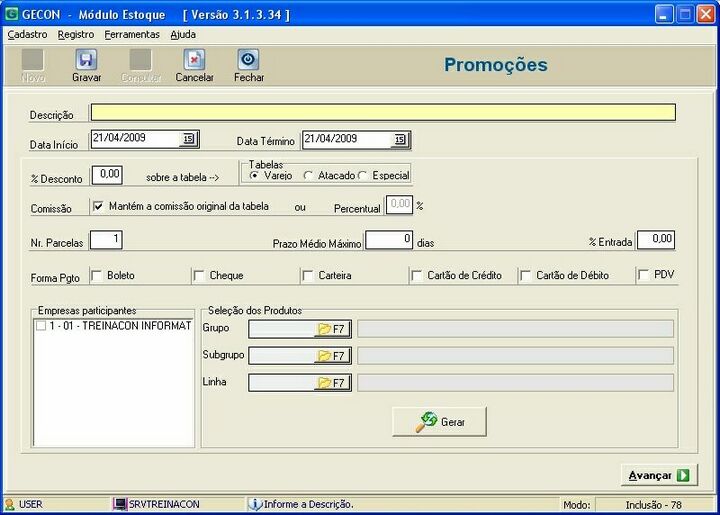The image size is (720, 515).
Task: Open the Registro menu
Action: click(x=76, y=35)
